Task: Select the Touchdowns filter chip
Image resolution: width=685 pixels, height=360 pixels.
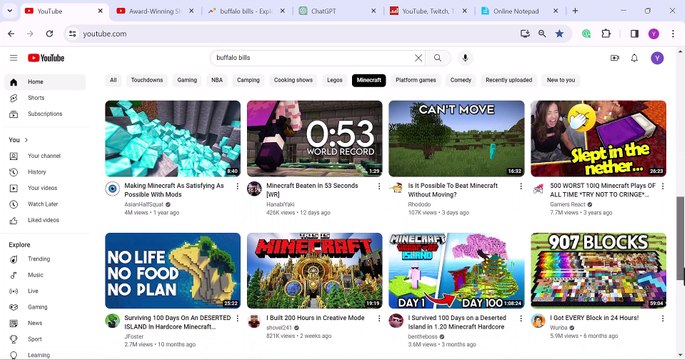Action: click(147, 80)
